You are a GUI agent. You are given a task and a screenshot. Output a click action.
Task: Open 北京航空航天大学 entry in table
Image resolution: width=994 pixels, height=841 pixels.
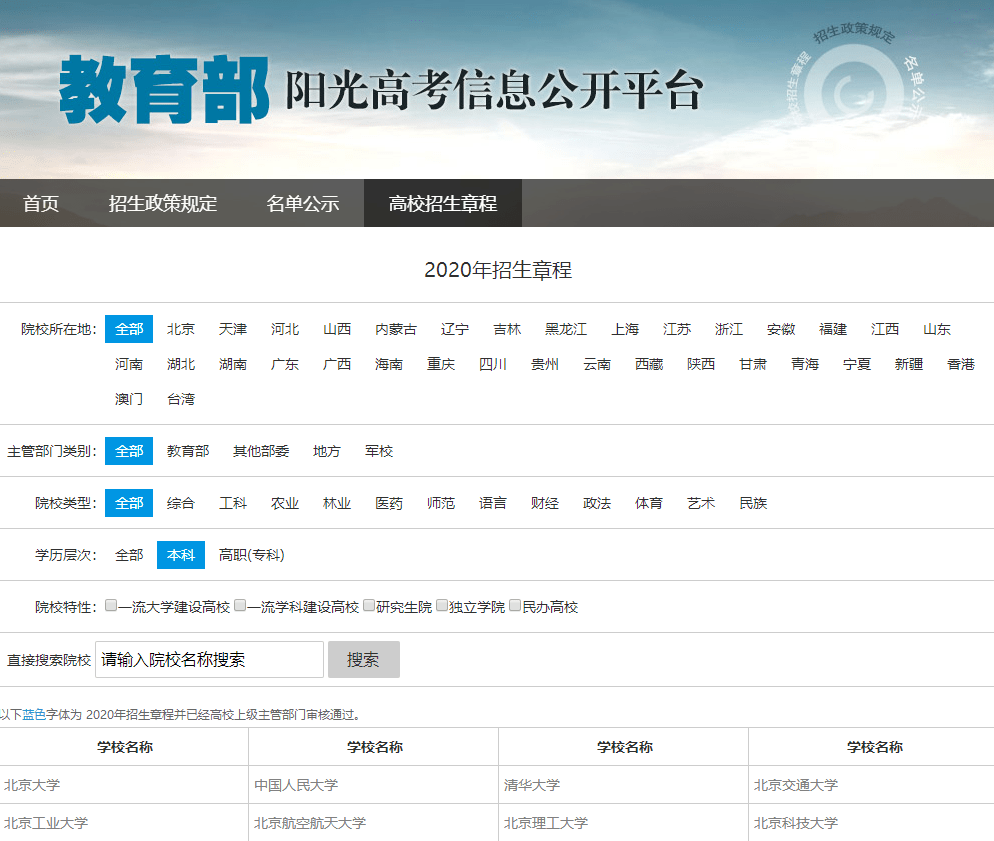coord(309,823)
